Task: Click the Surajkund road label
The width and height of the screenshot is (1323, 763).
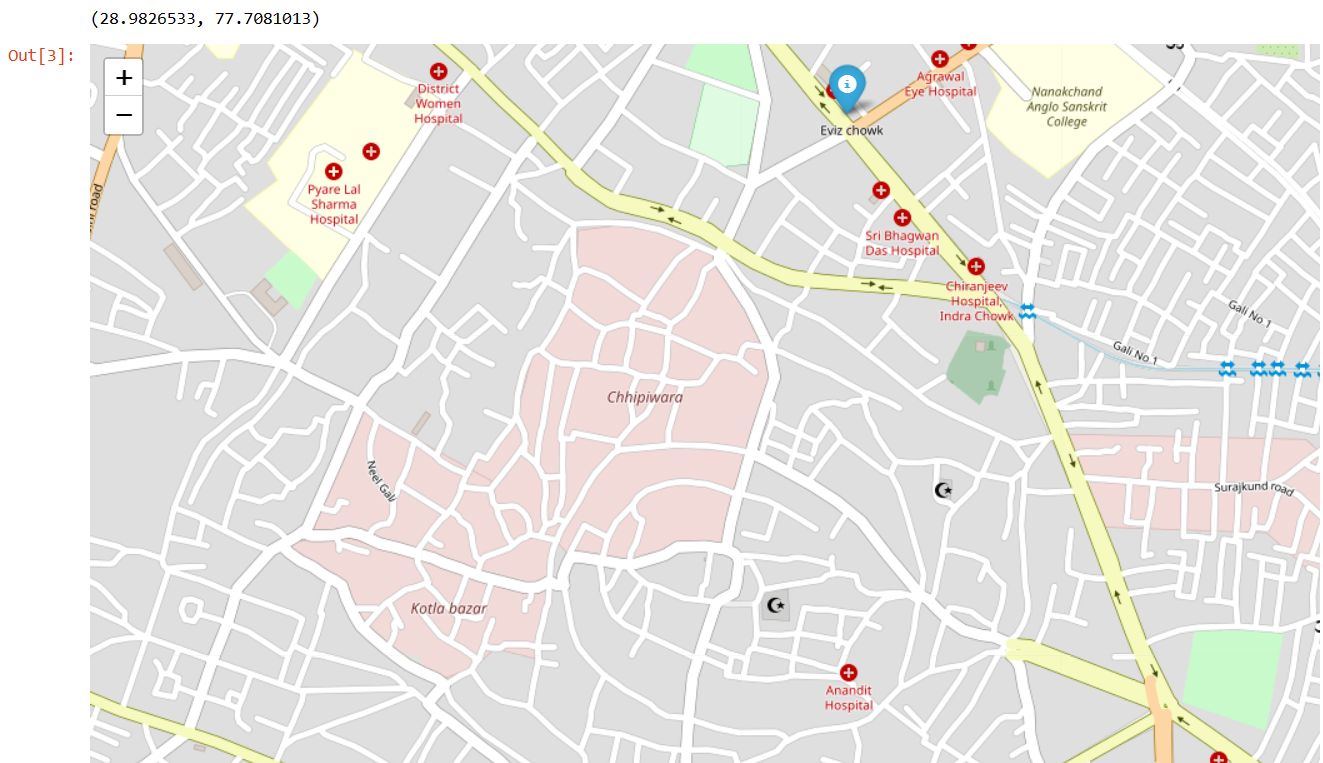Action: [1254, 487]
